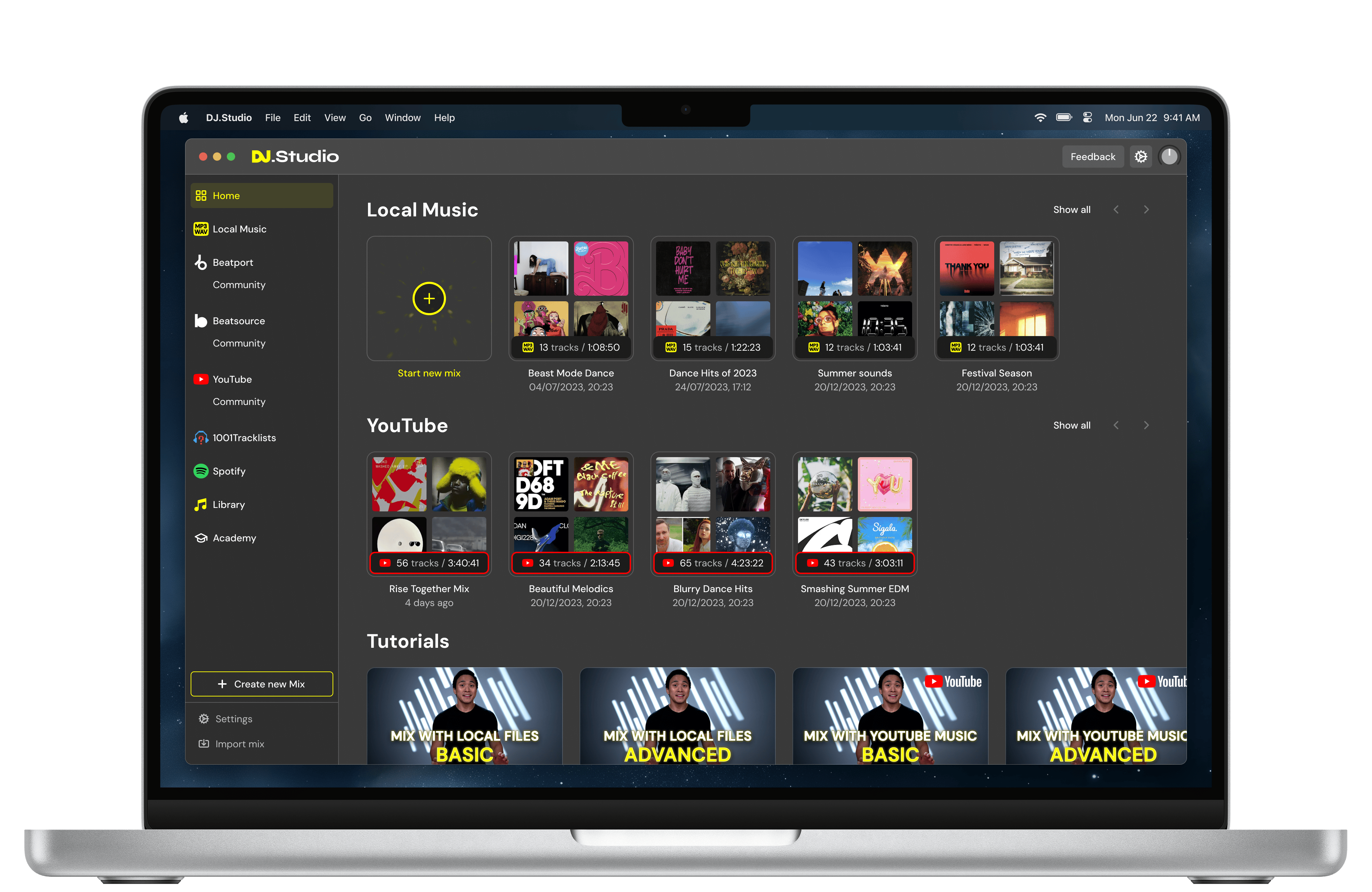
Task: Show all YouTube mixes
Action: [1072, 425]
